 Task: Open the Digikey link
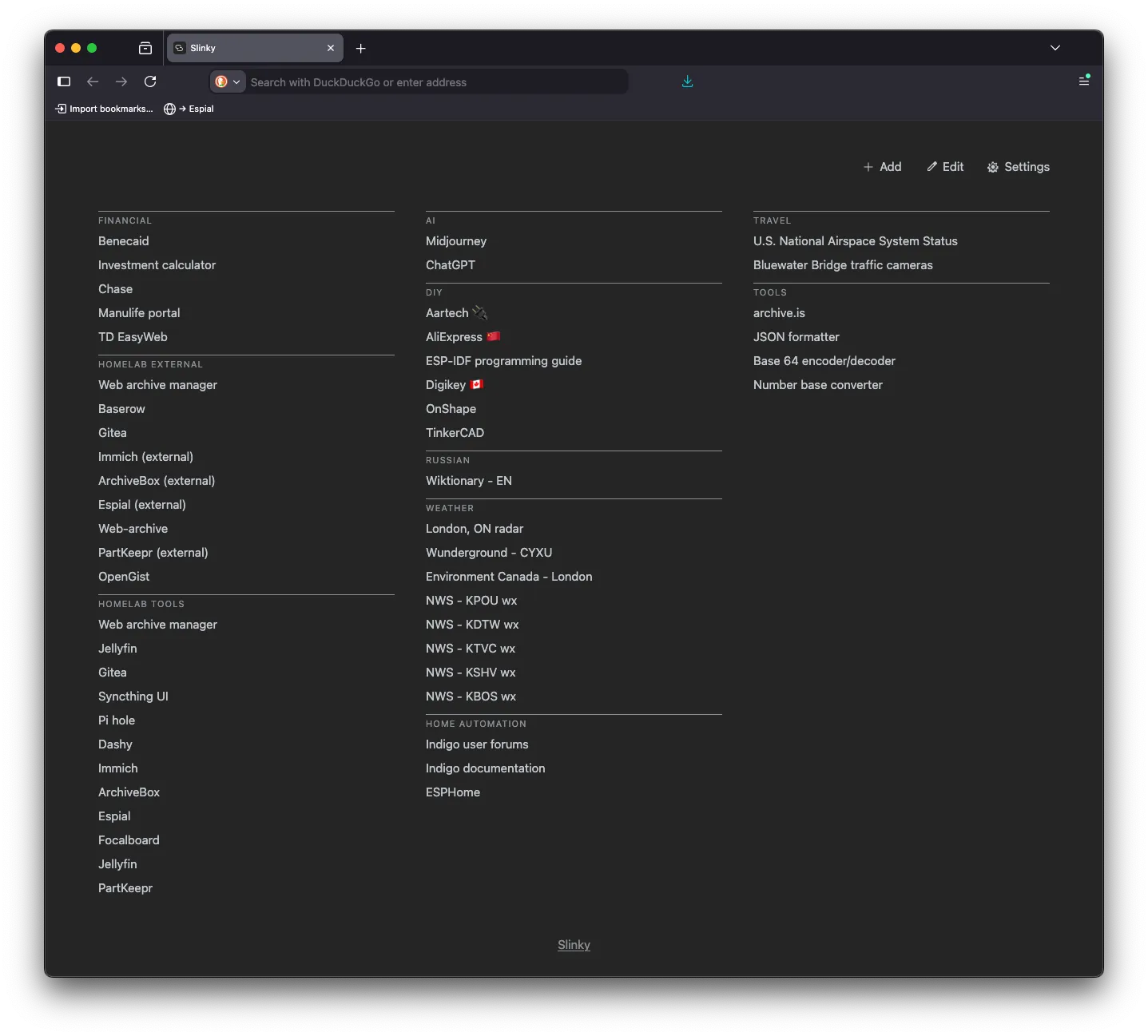[x=455, y=385]
